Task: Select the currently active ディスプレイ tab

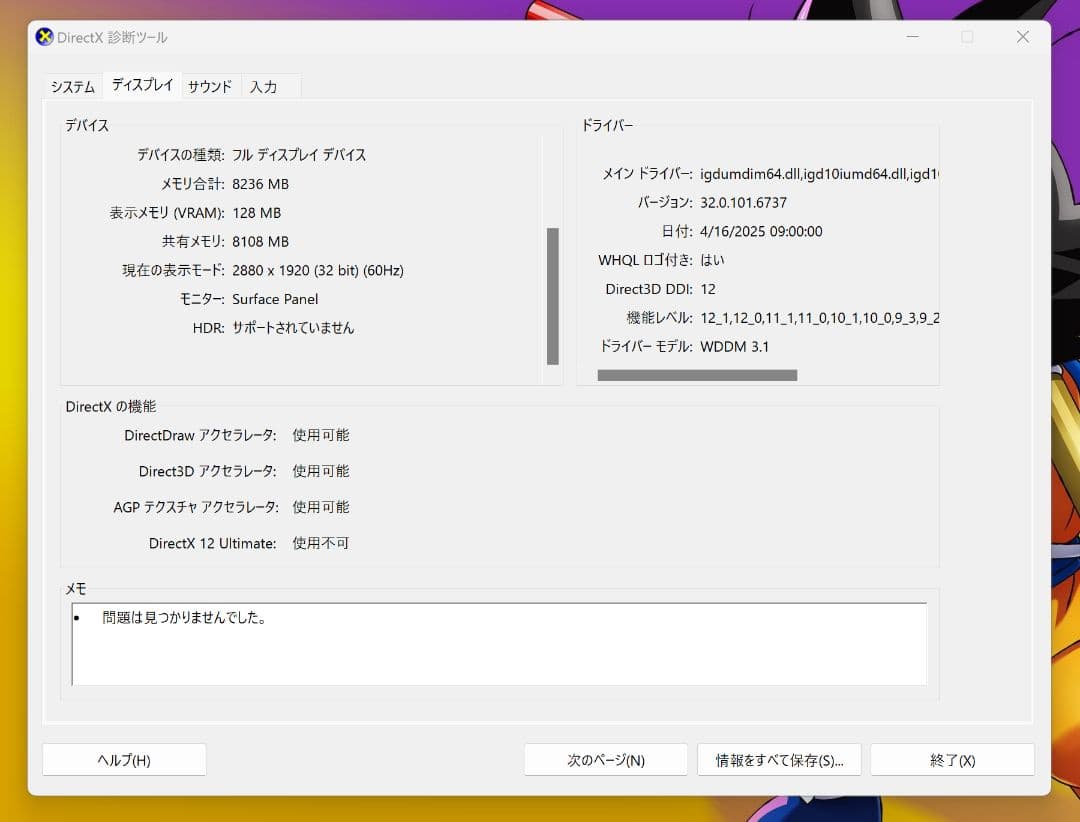Action: coord(141,85)
